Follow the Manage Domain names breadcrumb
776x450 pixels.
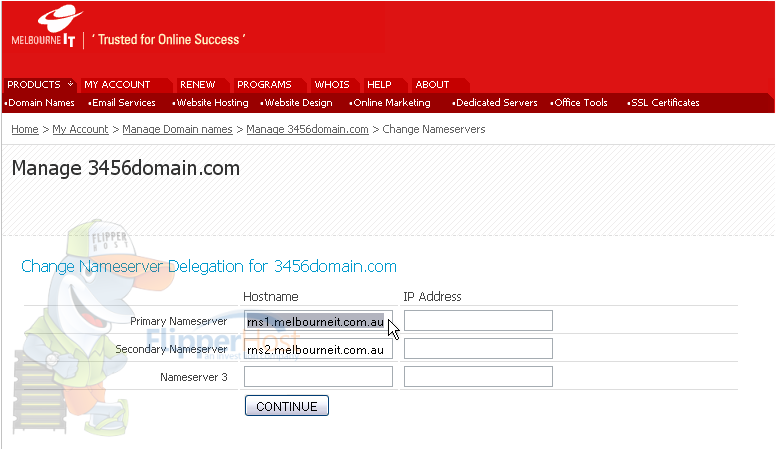coord(177,129)
